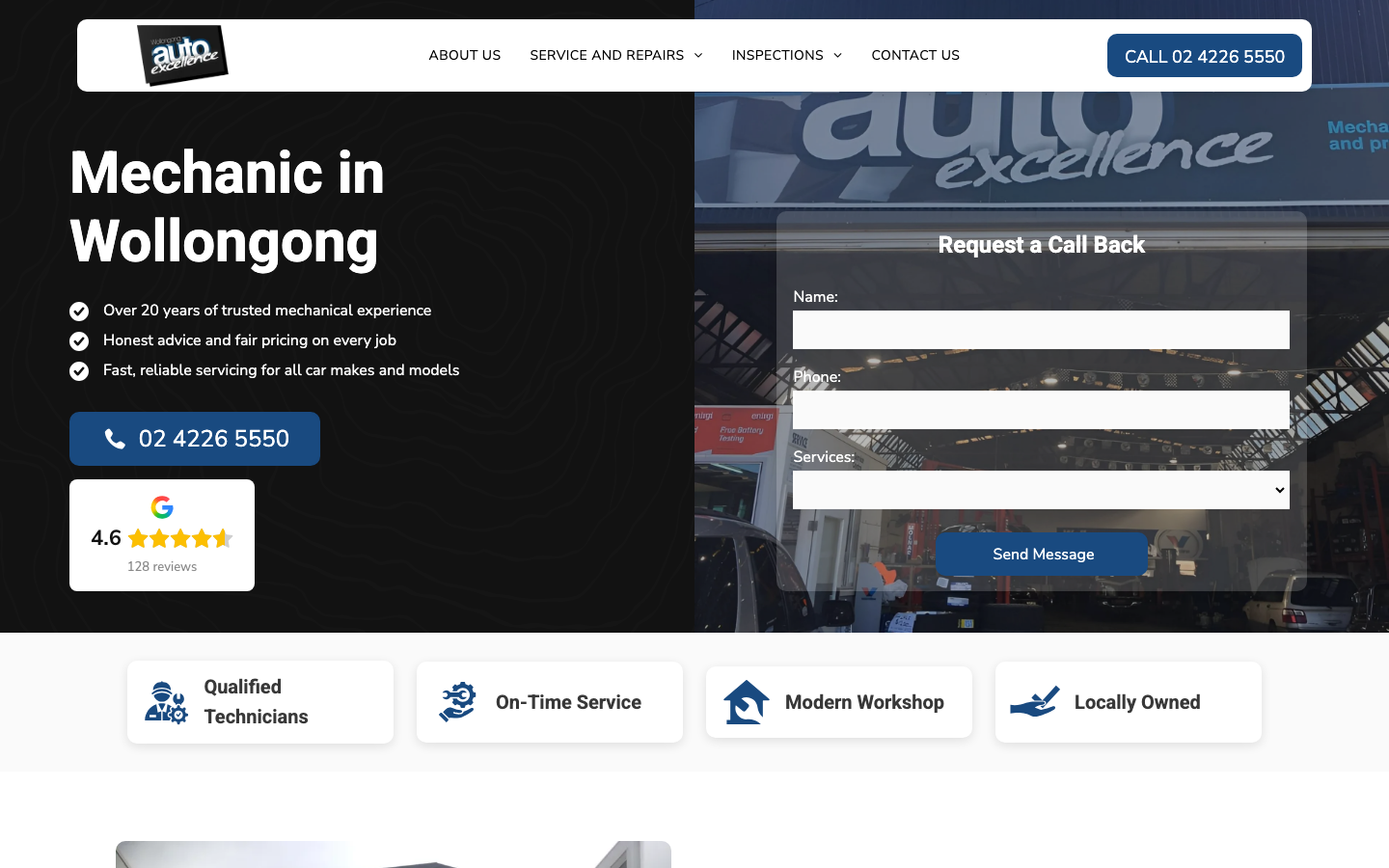Click the Qualified Technicians mechanic icon
1389x868 pixels.
tap(165, 702)
